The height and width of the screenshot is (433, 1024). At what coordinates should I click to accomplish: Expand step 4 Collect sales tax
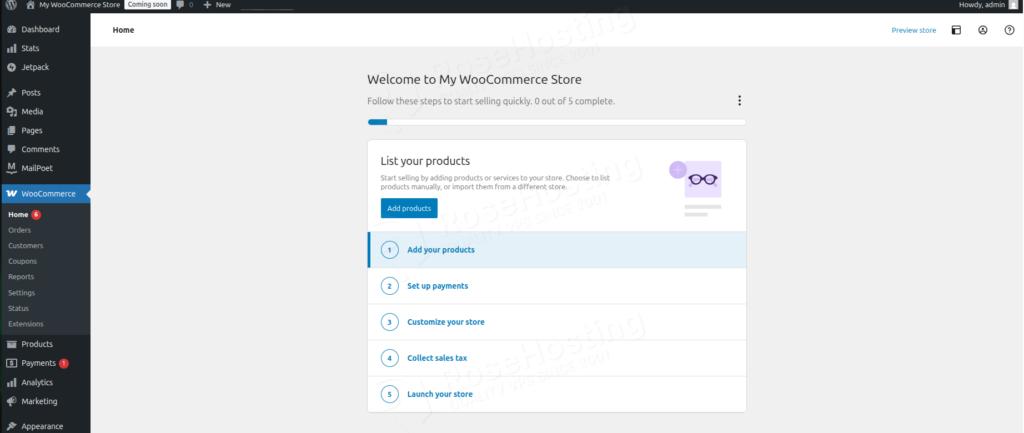coord(557,358)
